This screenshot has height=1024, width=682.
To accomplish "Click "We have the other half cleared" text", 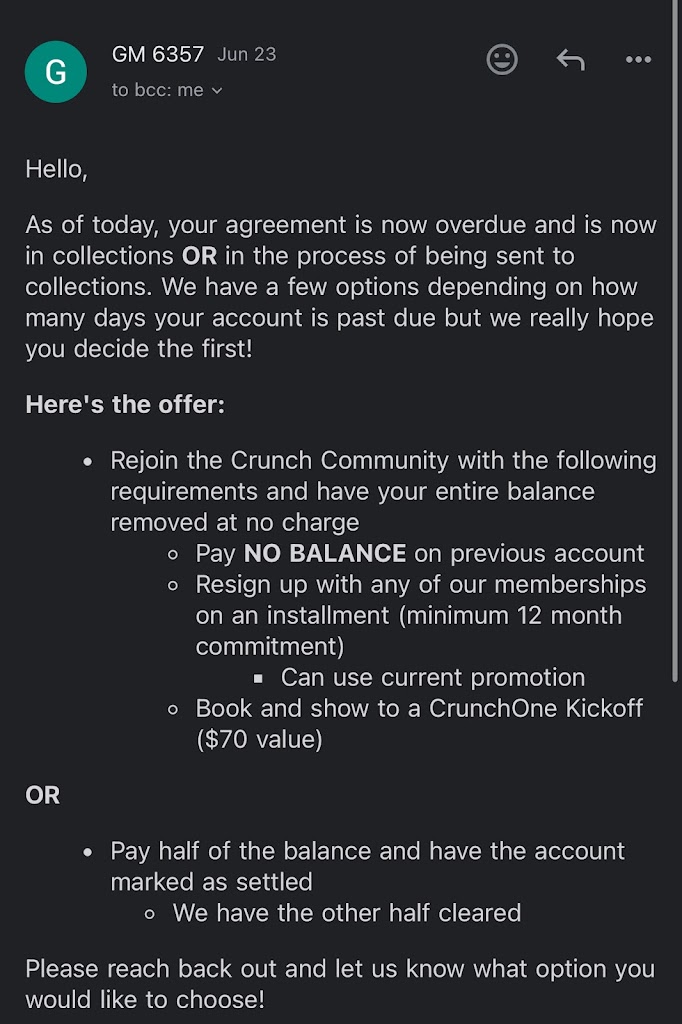I will tap(346, 913).
